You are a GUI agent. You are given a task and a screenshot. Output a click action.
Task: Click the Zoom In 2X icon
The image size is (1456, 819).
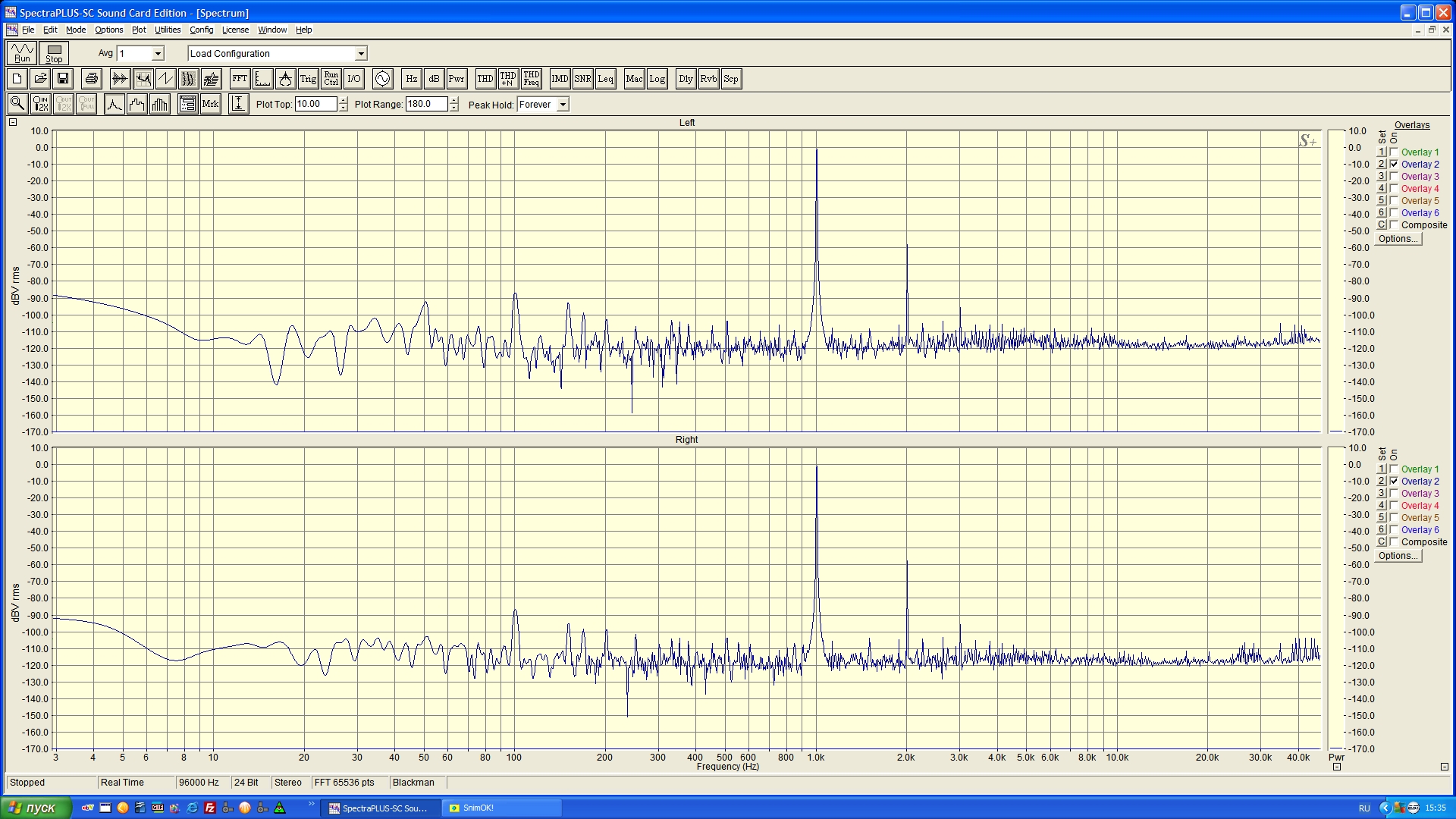(x=41, y=105)
